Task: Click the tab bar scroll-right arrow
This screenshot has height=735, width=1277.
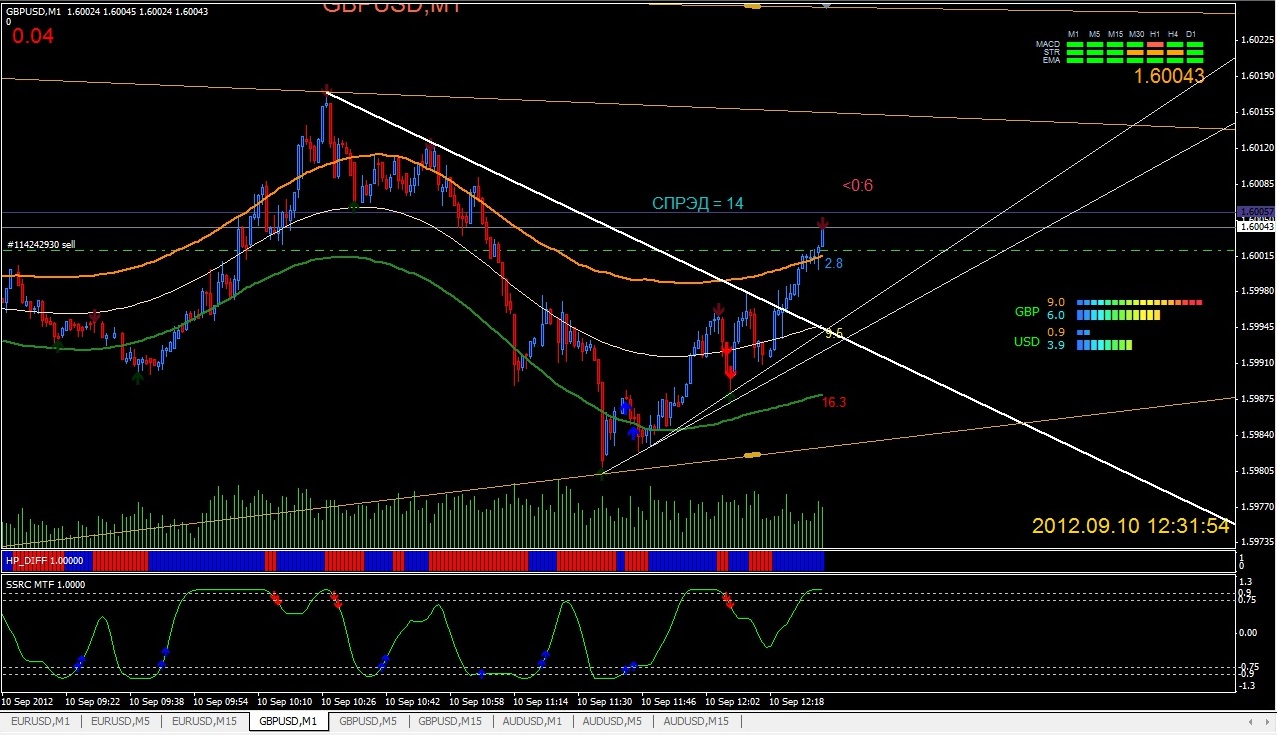Action: tap(1265, 721)
